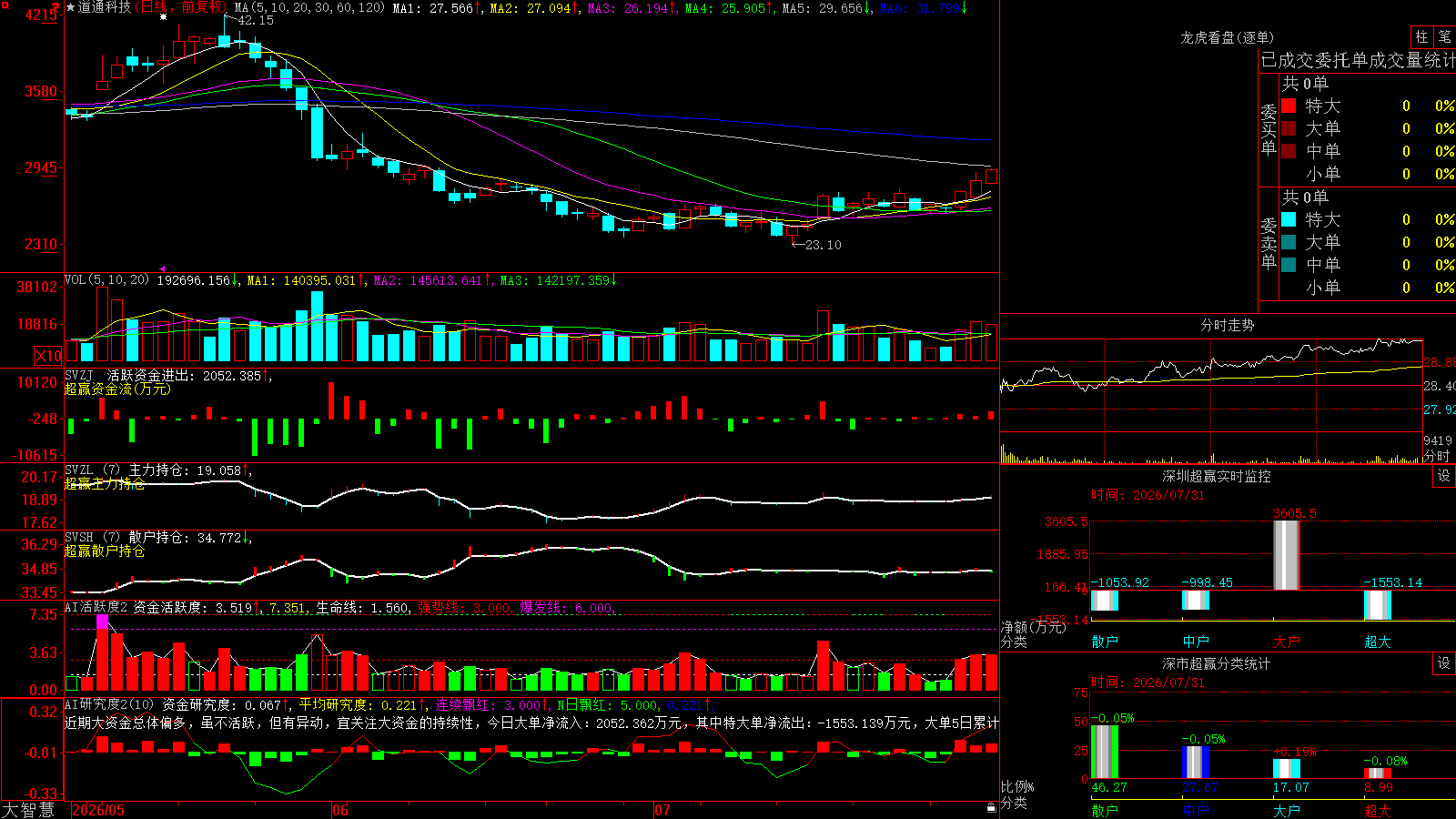This screenshot has height=819, width=1456.
Task: Click the AI活跃度2 indicator label
Action: pyautogui.click(x=96, y=607)
